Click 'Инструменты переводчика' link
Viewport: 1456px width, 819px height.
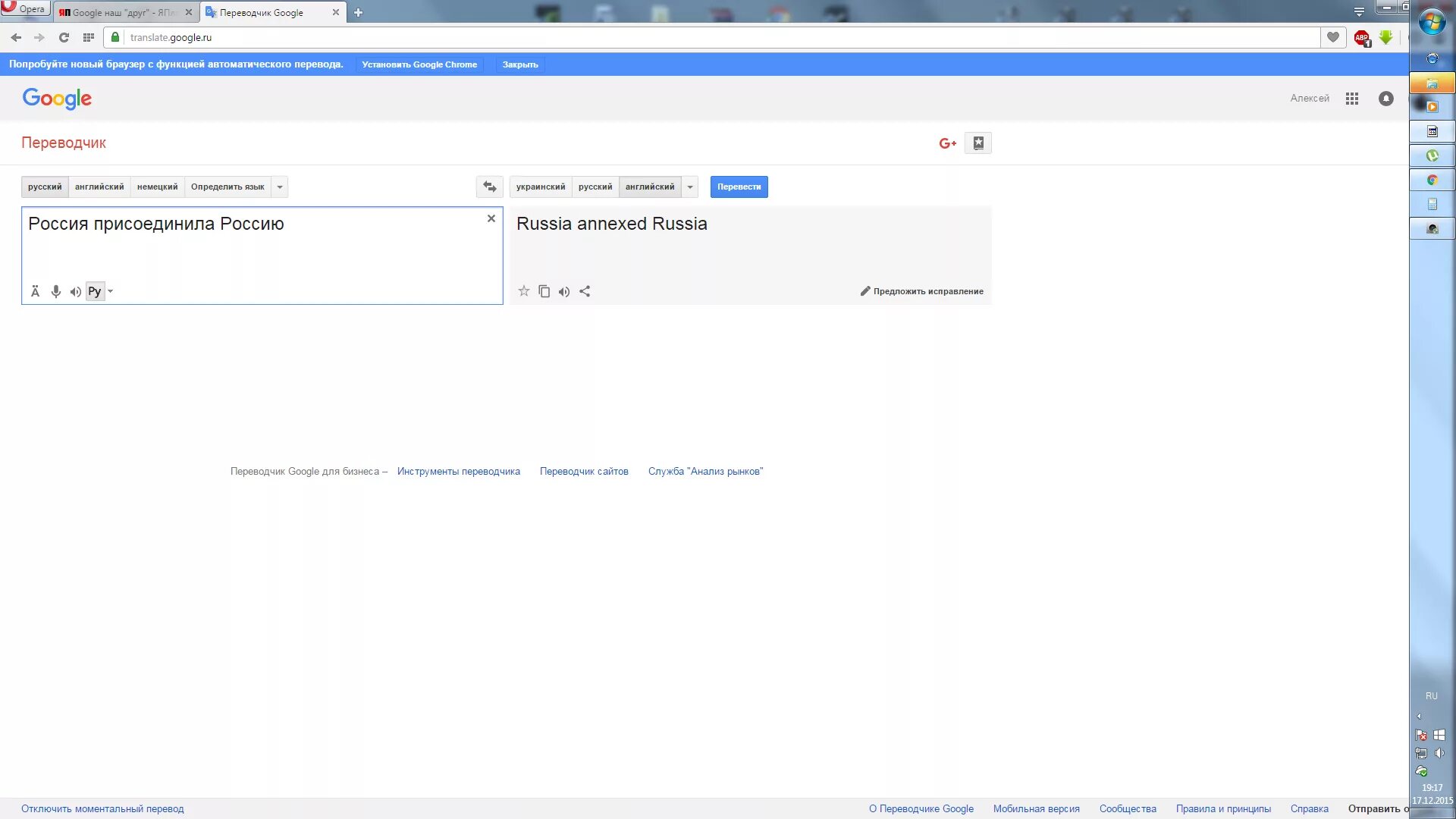[459, 472]
